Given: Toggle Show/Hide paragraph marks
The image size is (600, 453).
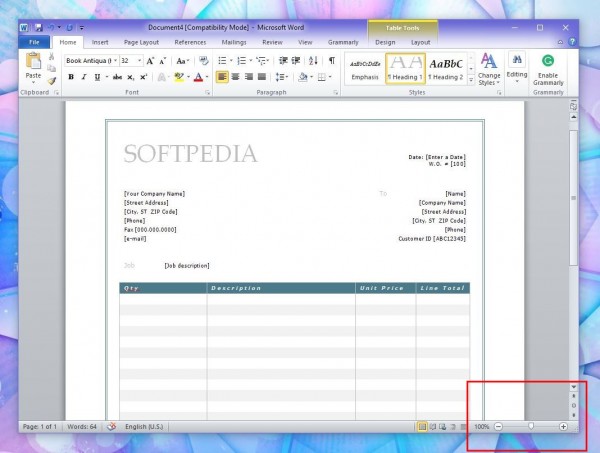Looking at the screenshot, I should pyautogui.click(x=332, y=61).
